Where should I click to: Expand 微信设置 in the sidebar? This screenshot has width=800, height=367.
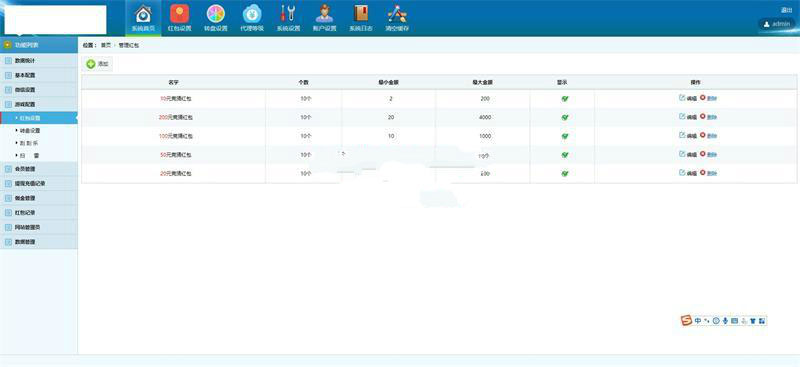click(x=39, y=90)
